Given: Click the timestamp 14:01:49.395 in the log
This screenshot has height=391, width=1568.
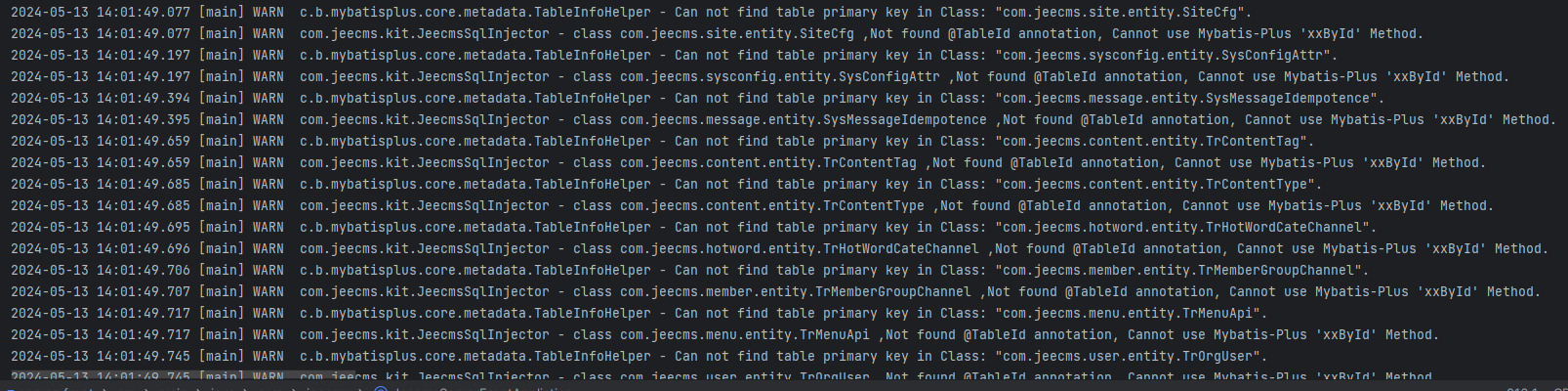Looking at the screenshot, I should coord(144,119).
